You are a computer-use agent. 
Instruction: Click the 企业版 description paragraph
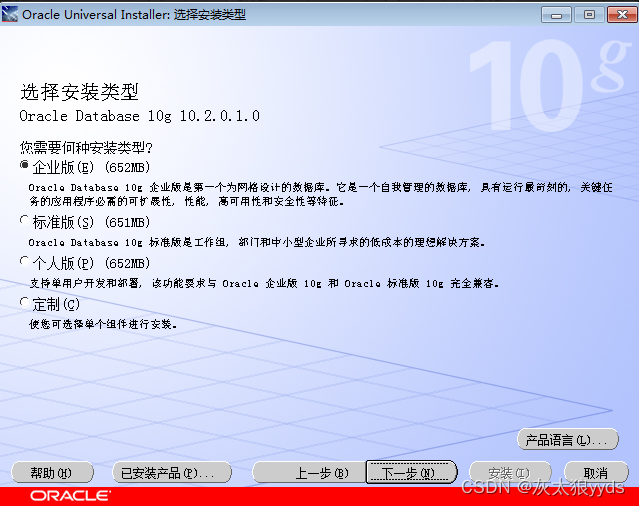pos(320,194)
